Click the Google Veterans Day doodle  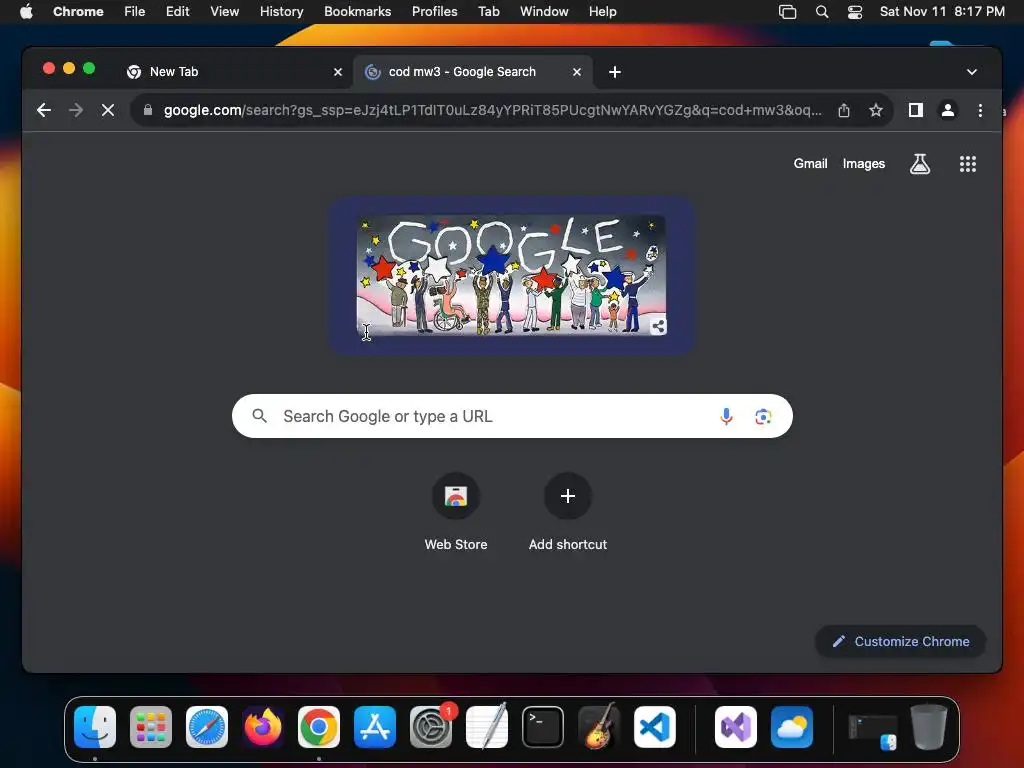pos(511,276)
